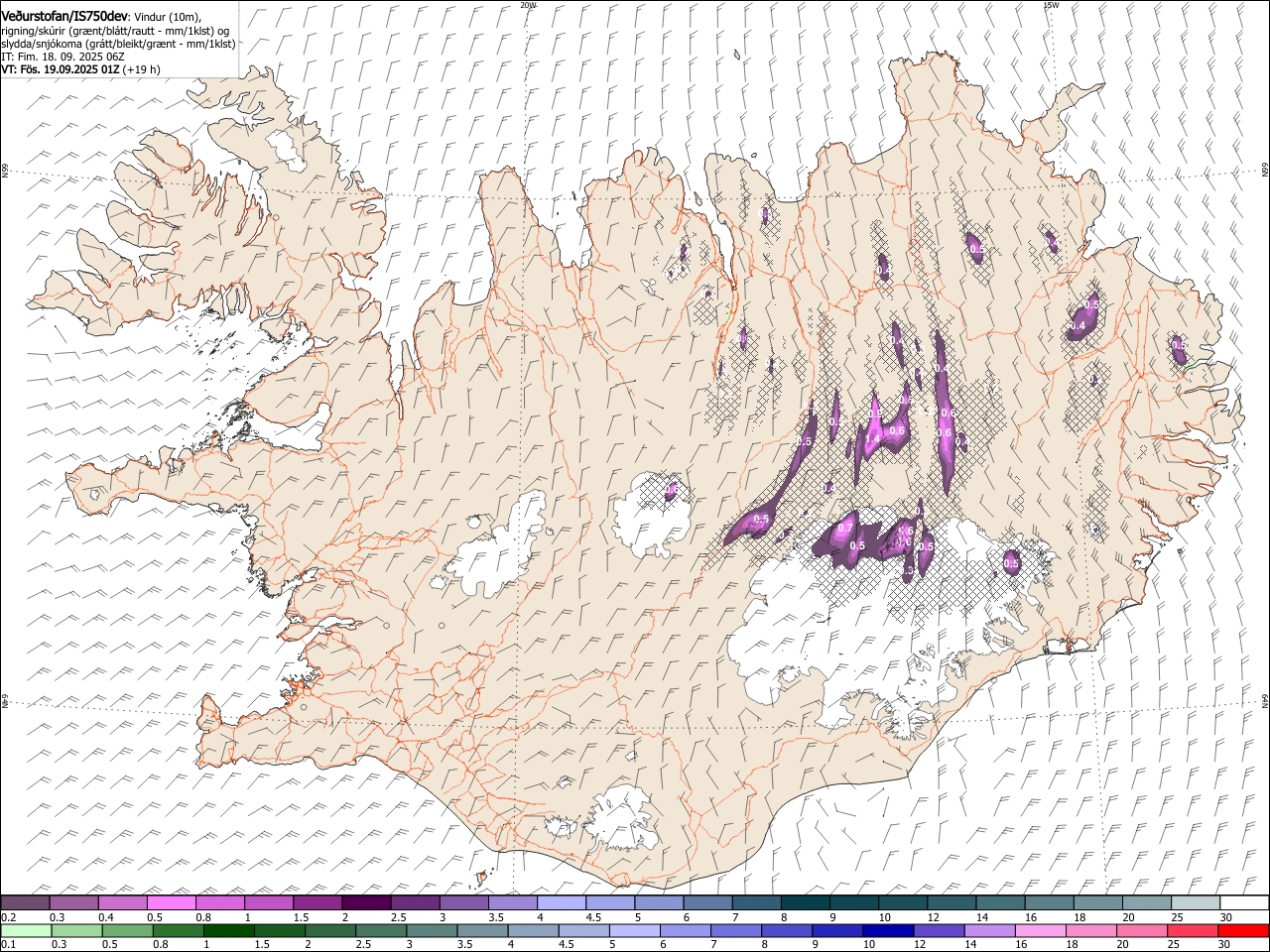Pick the pale green lower-scale swatch starting at 0.1
This screenshot has height=952, width=1270.
26,930
